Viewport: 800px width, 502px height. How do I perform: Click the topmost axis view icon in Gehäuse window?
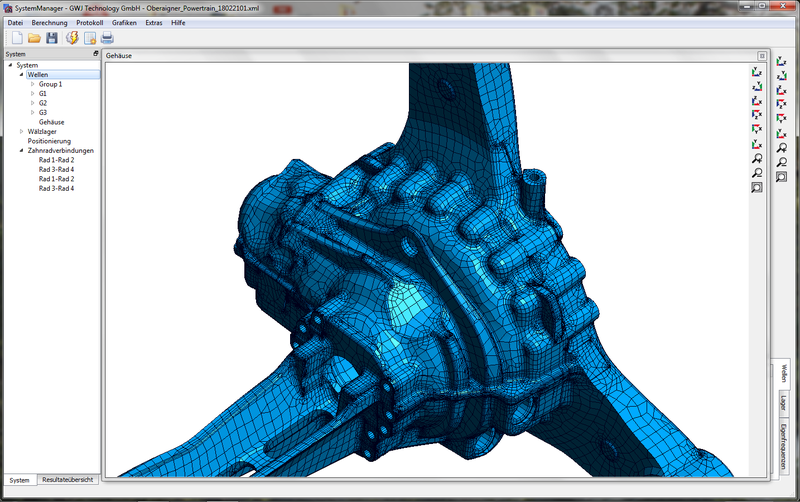[757, 72]
